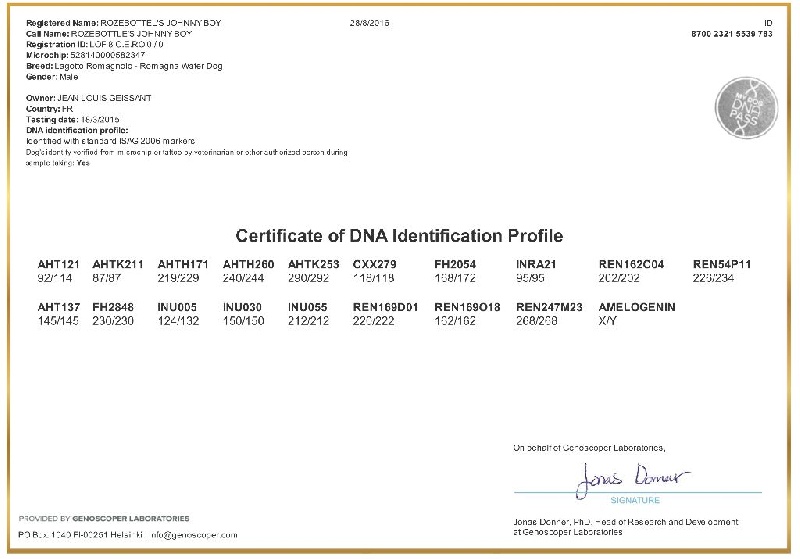Click the blue SIGNATURE label
The image size is (800, 559).
point(649,497)
